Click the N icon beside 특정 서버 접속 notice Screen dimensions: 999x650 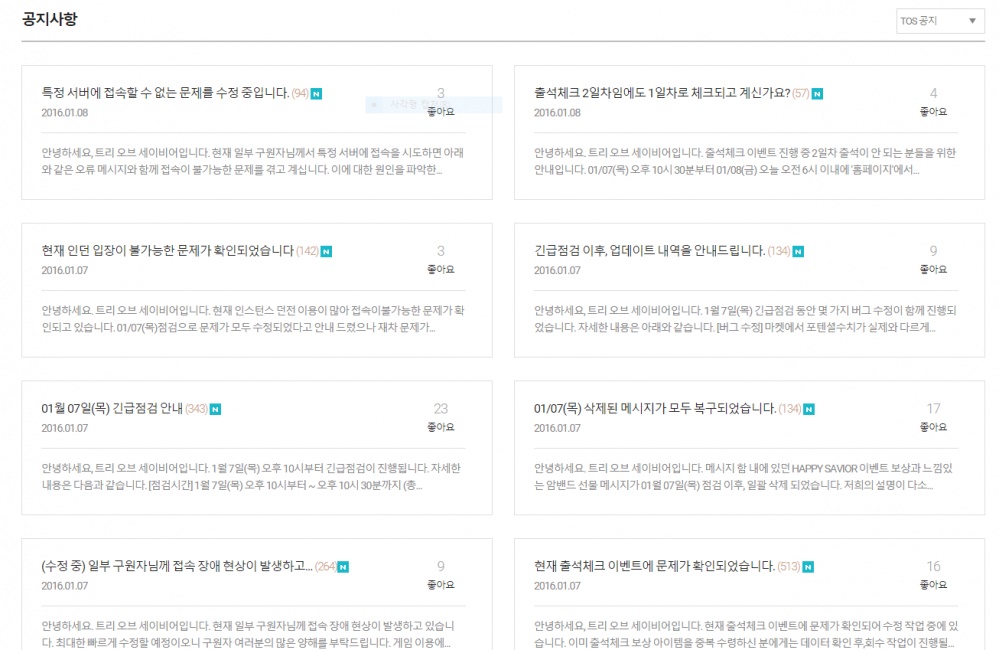pos(316,94)
